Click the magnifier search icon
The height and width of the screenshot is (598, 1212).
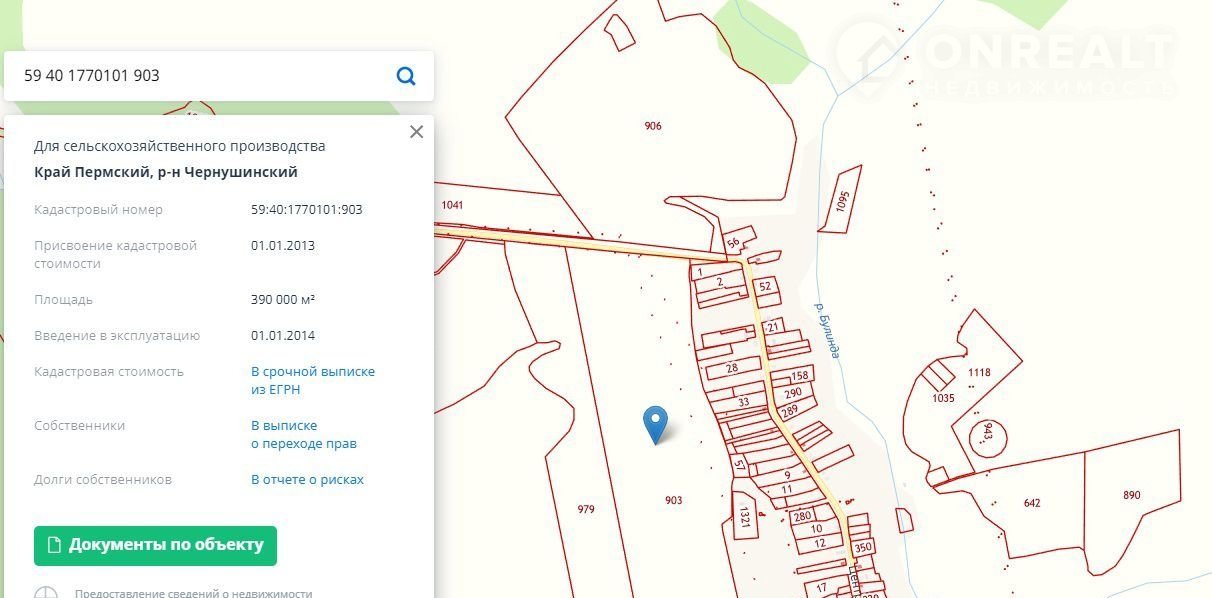(x=406, y=76)
